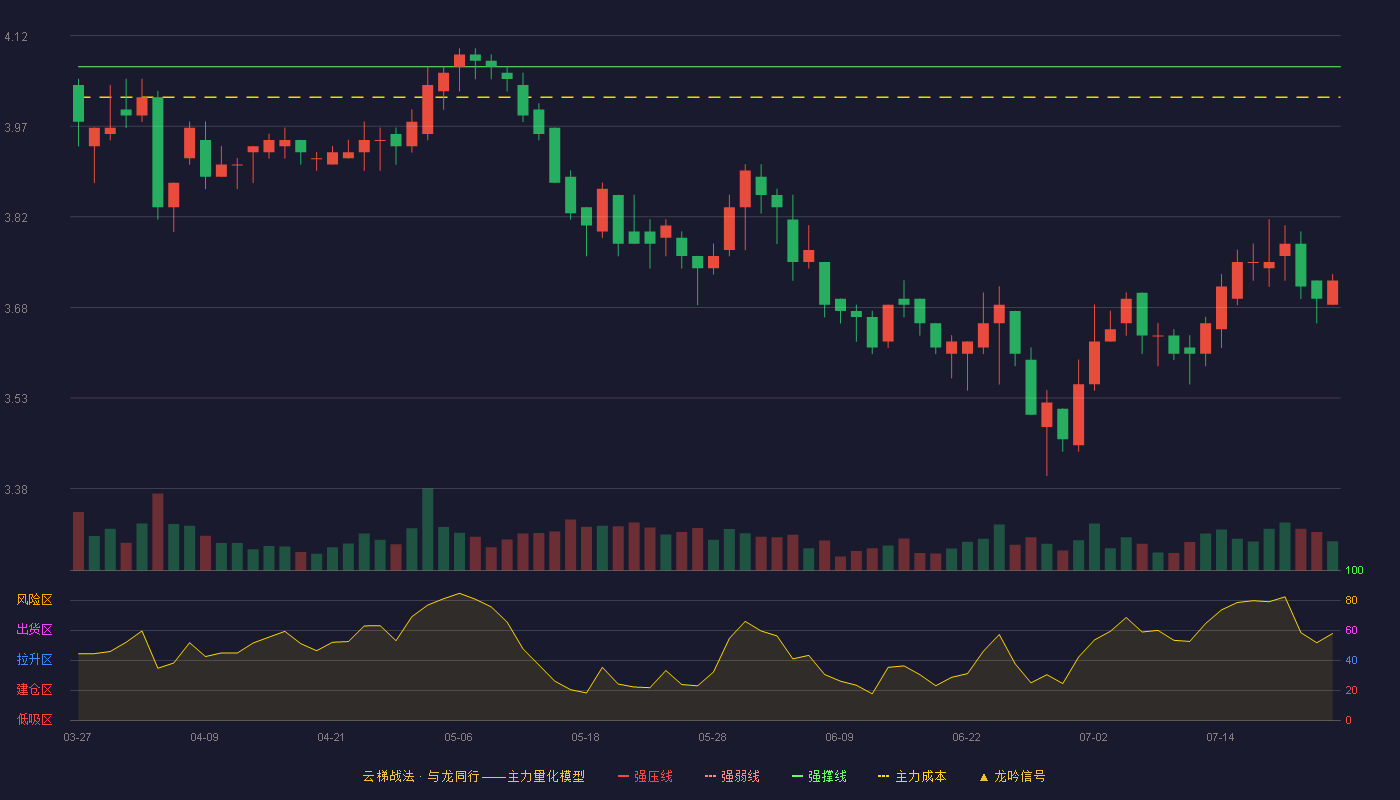Viewport: 1400px width, 800px height.
Task: Toggle the 主力成本 legend item
Action: coord(912,776)
